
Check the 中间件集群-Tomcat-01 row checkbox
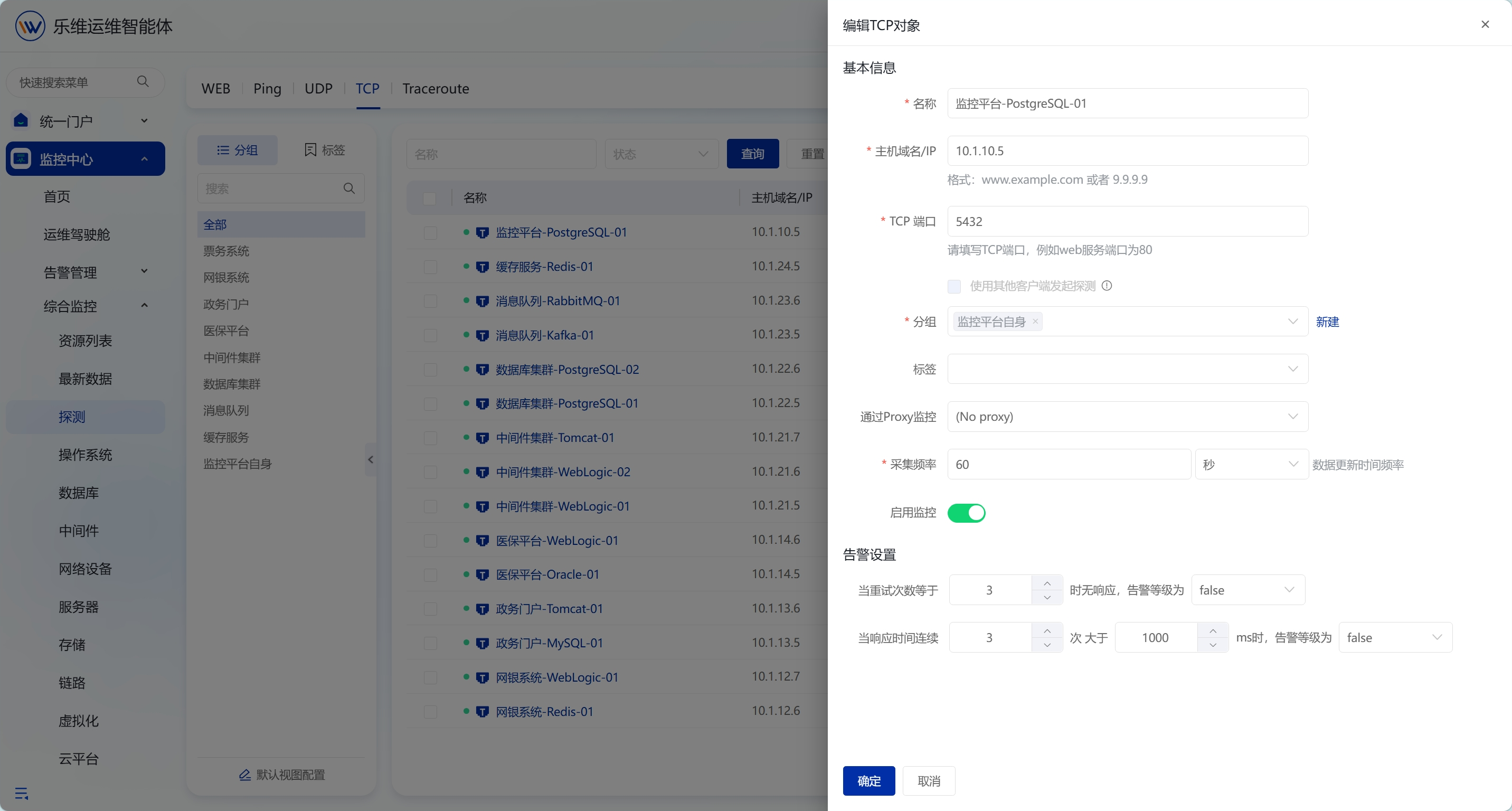click(x=430, y=438)
